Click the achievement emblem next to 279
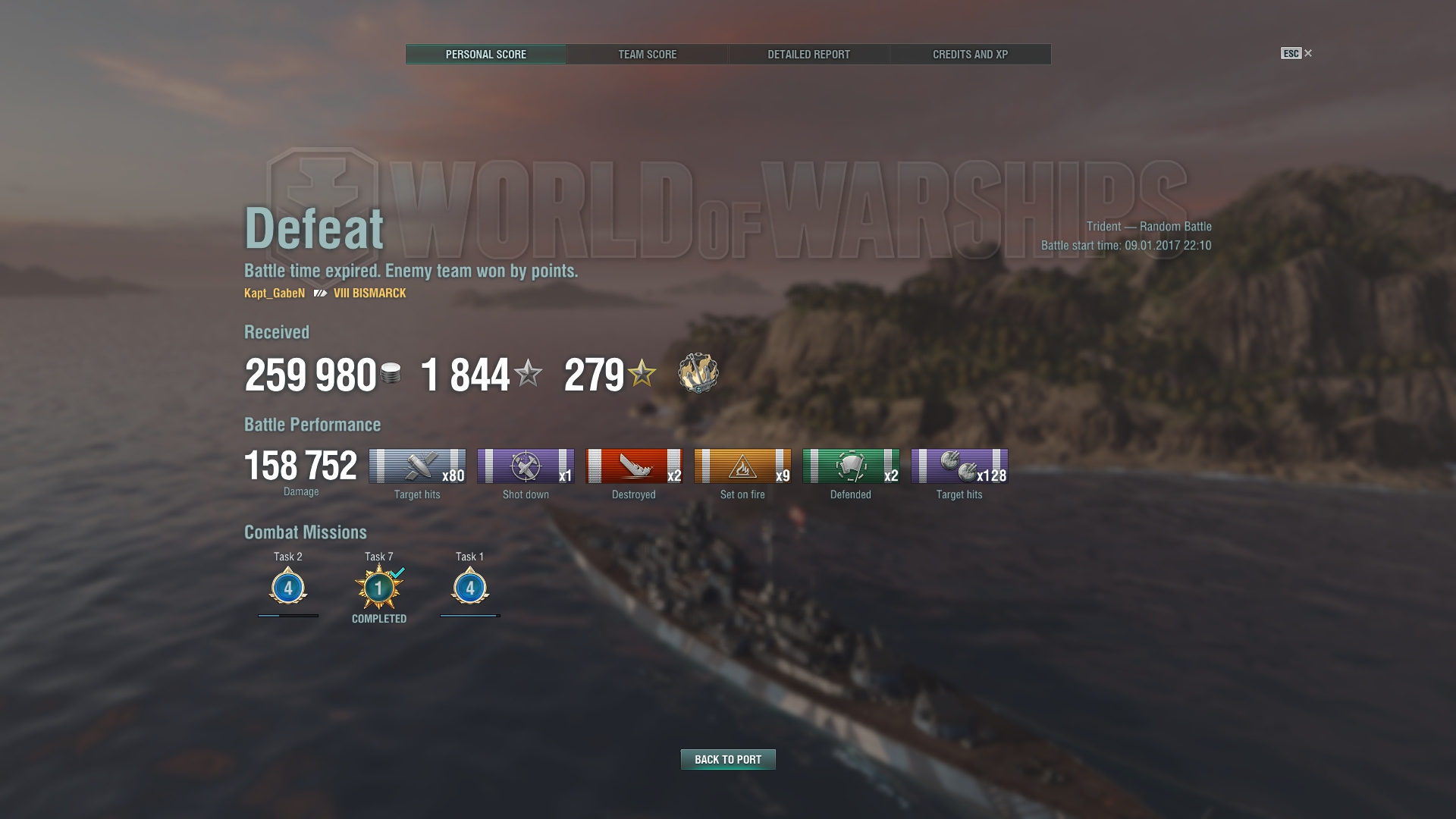 coord(698,372)
